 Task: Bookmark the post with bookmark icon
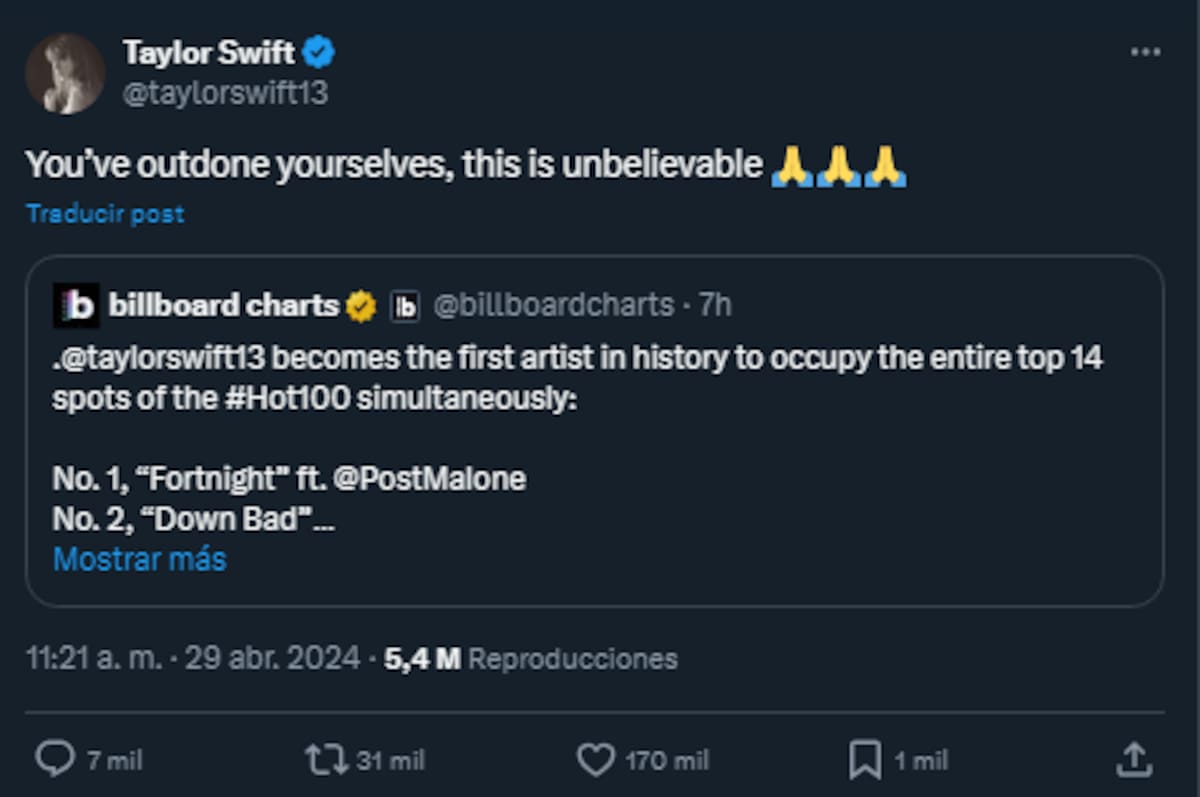[x=863, y=760]
